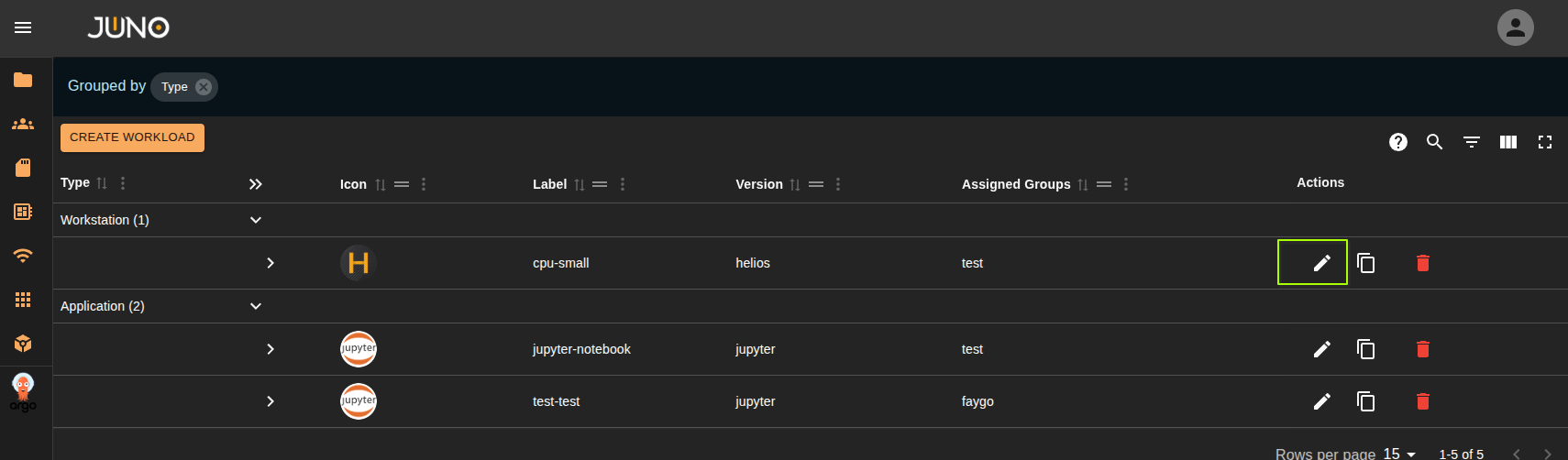
Task: Open the Argo icon in sidebar
Action: tap(23, 392)
